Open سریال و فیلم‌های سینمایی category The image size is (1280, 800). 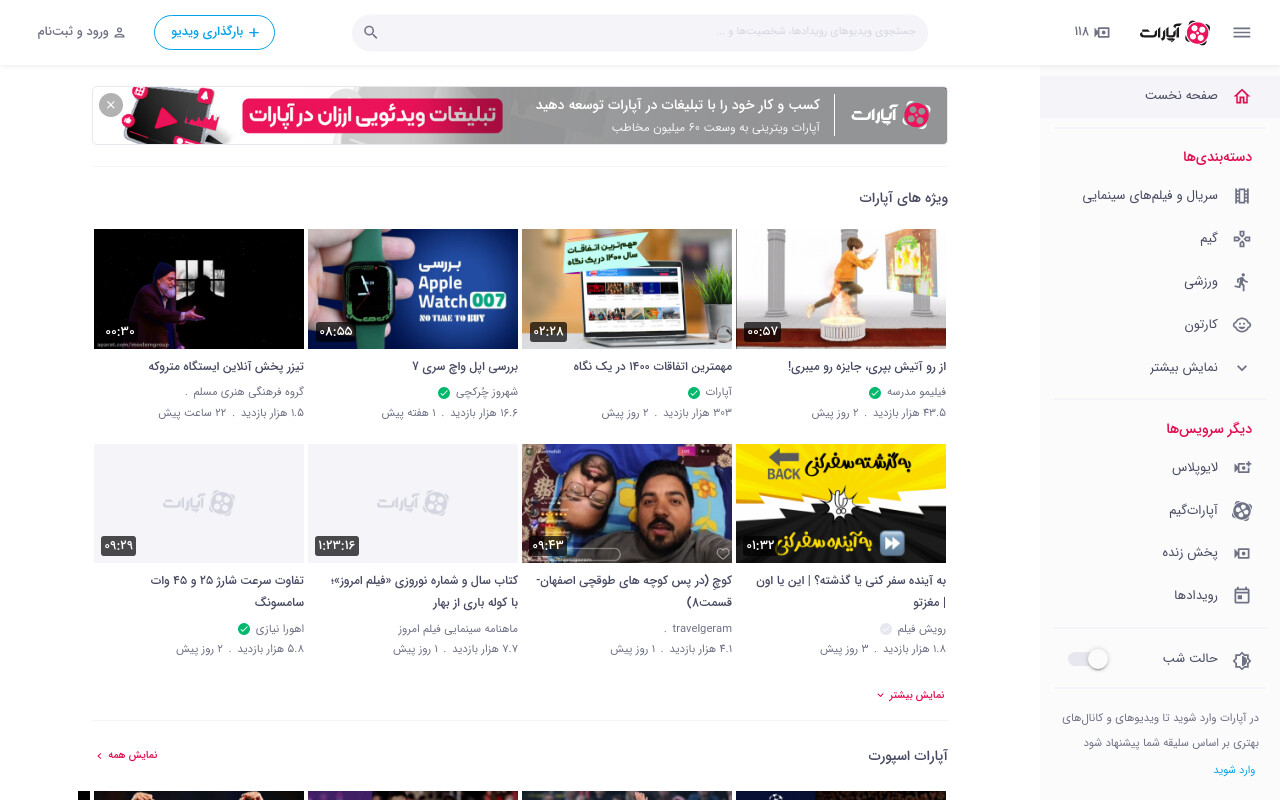1160,196
